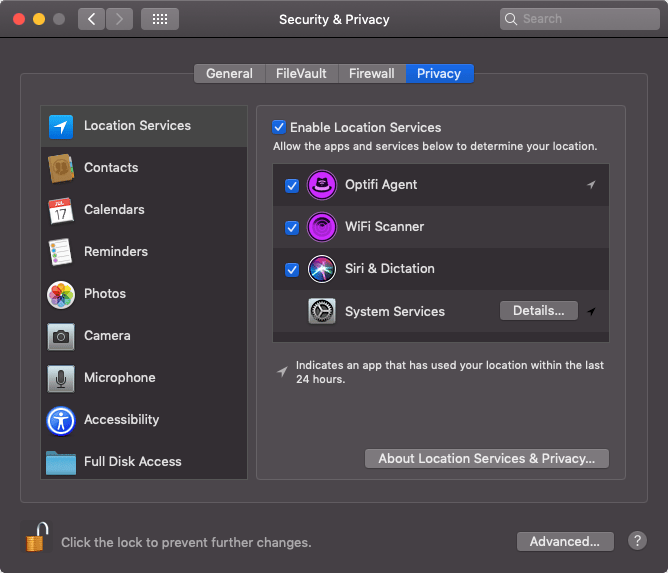Click the forward chevron button
Viewport: 668px width, 573px height.
click(119, 19)
